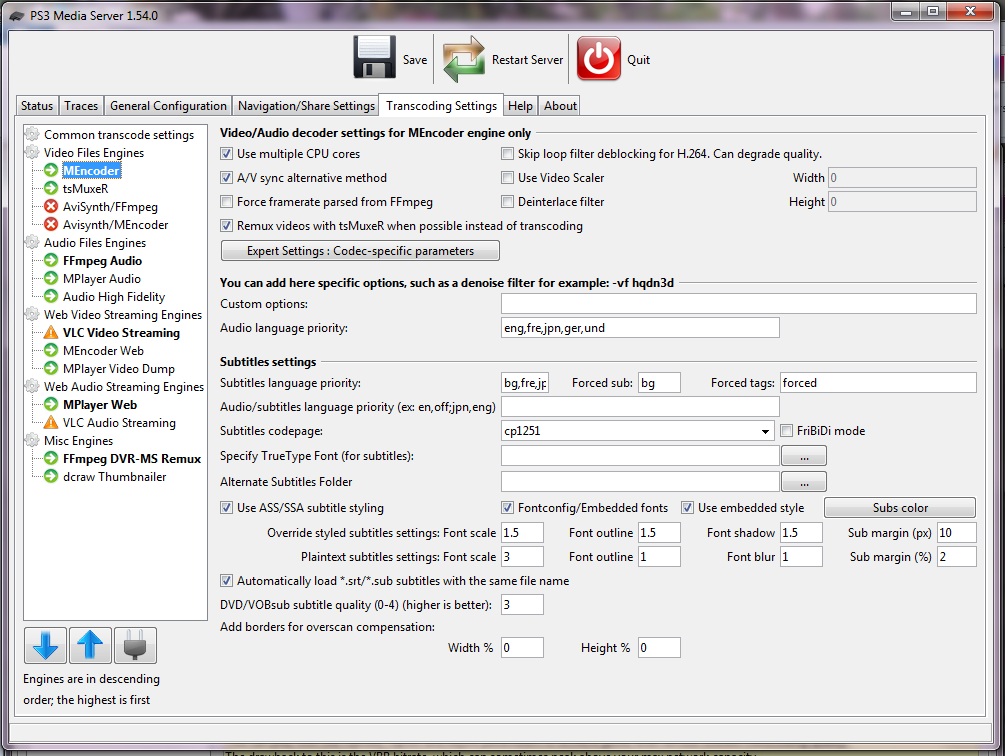The image size is (1008, 756).
Task: Click green icon beside MPlayer Web
Action: click(x=51, y=404)
